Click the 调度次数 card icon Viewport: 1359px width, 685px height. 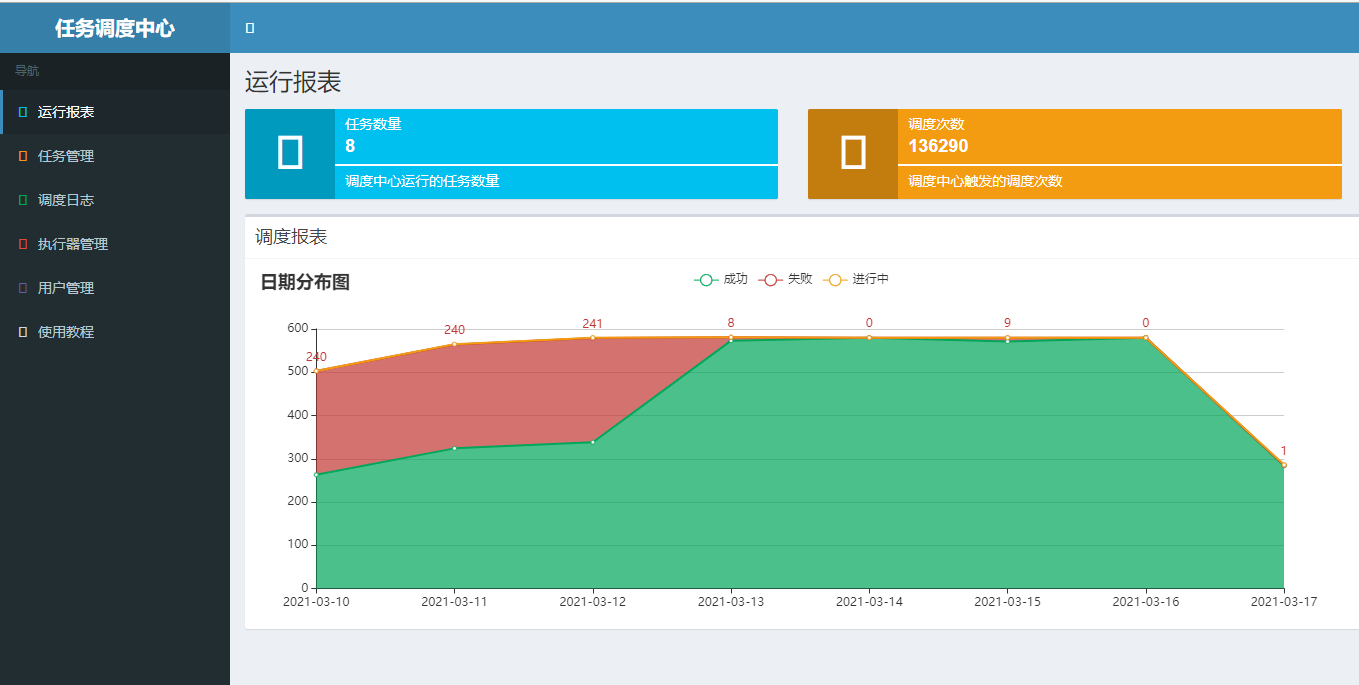click(x=853, y=153)
